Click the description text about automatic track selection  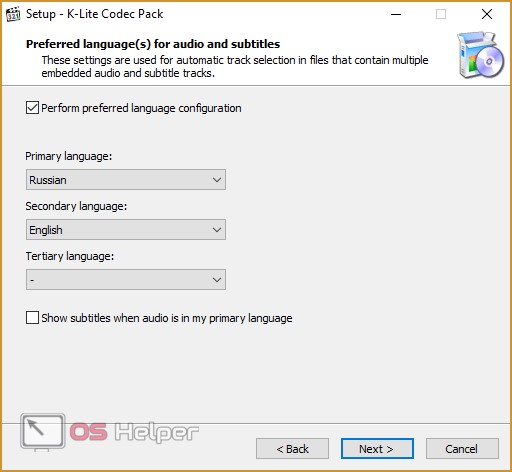tap(235, 66)
